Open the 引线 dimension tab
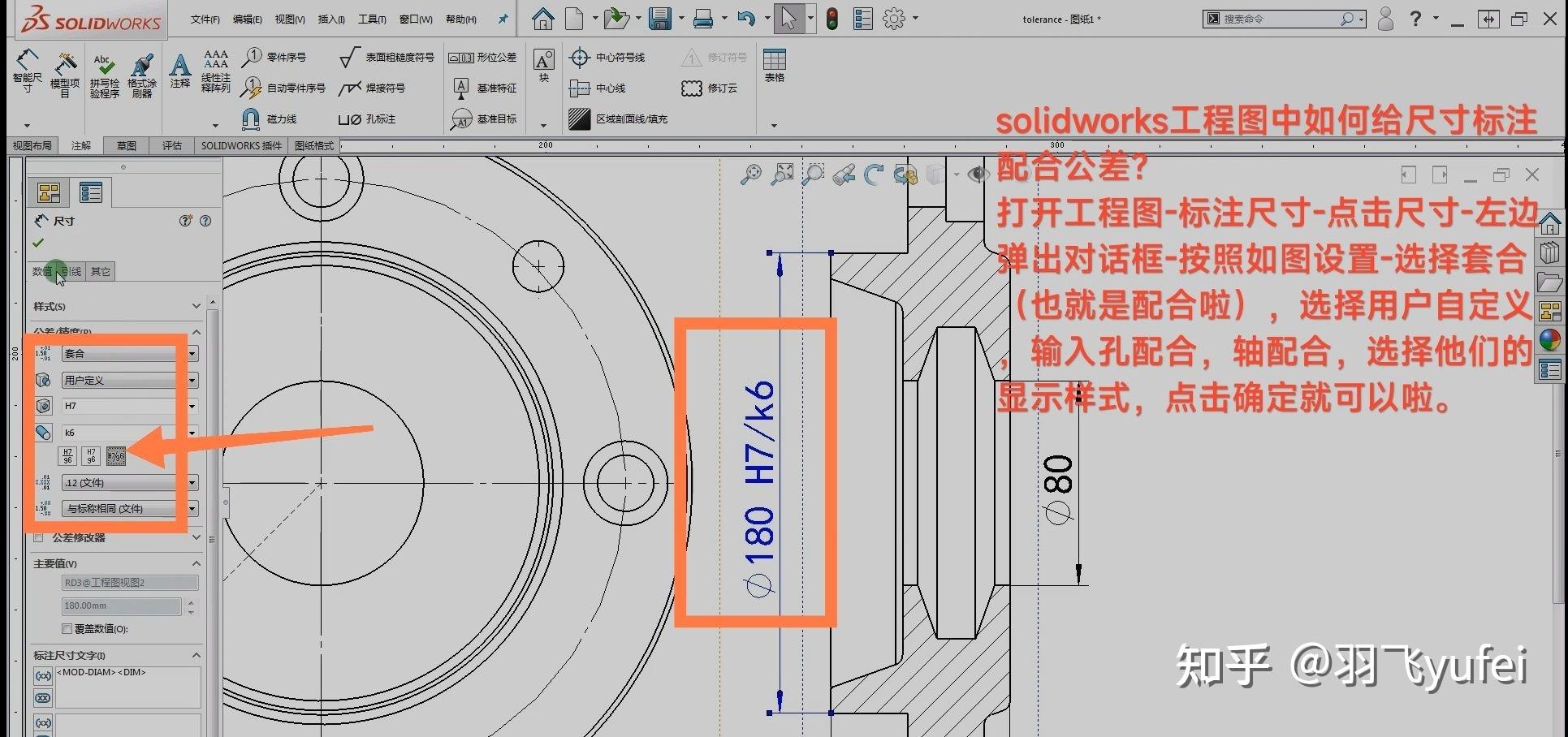Screen dimensions: 1568x737 click(71, 271)
